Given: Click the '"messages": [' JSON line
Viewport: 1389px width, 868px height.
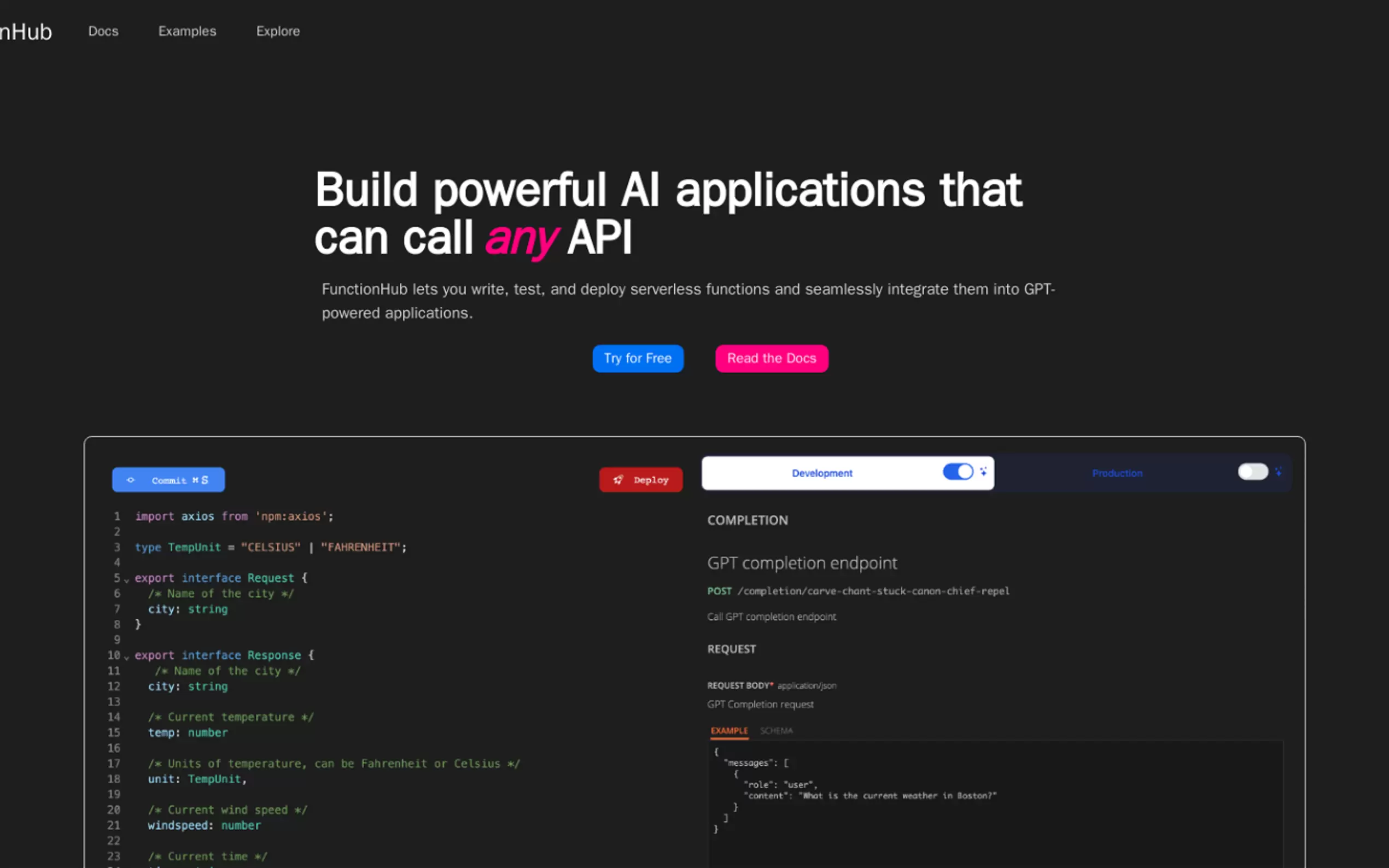Looking at the screenshot, I should point(756,763).
